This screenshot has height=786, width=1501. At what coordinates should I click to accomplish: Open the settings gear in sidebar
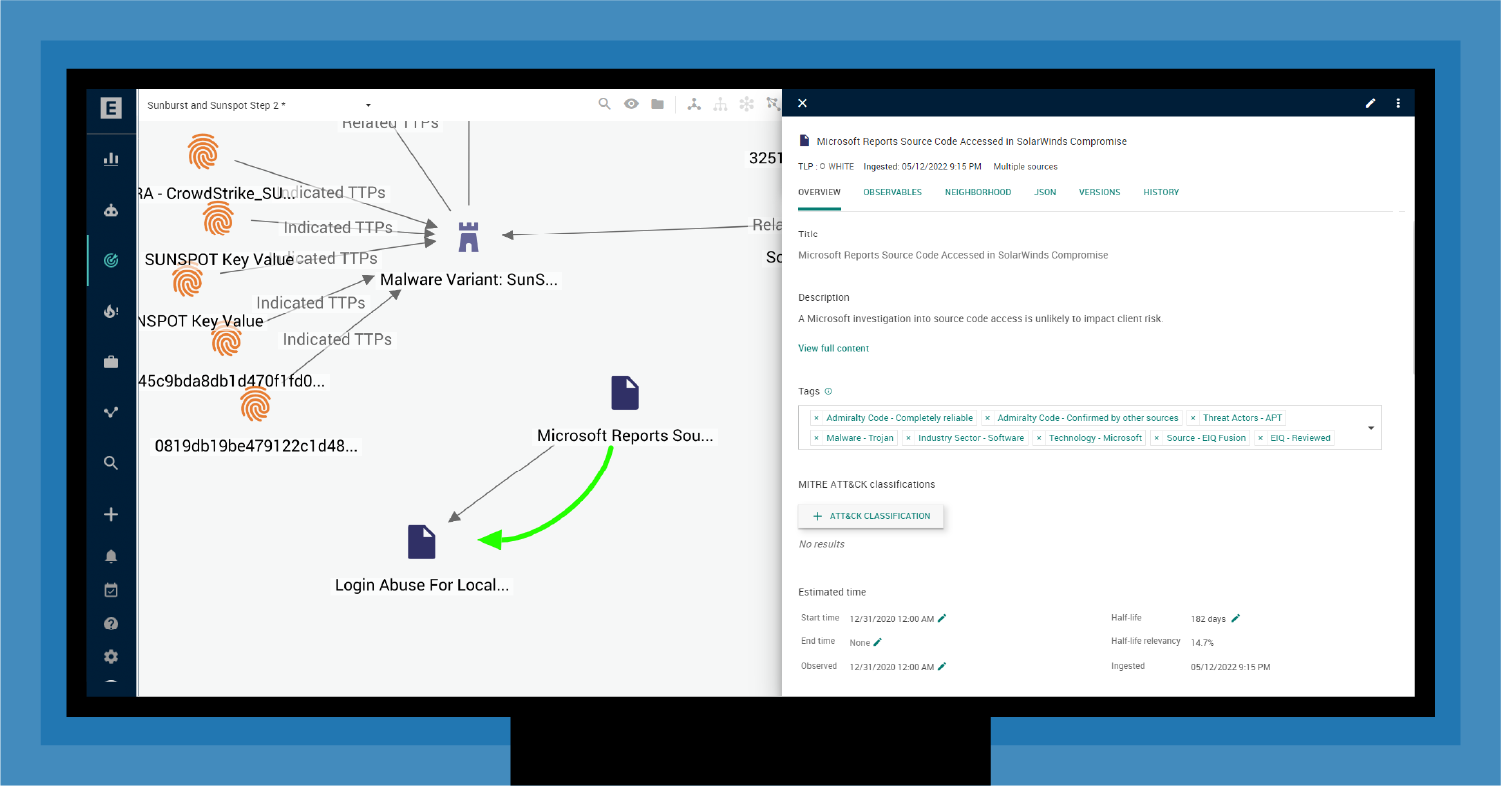(111, 657)
